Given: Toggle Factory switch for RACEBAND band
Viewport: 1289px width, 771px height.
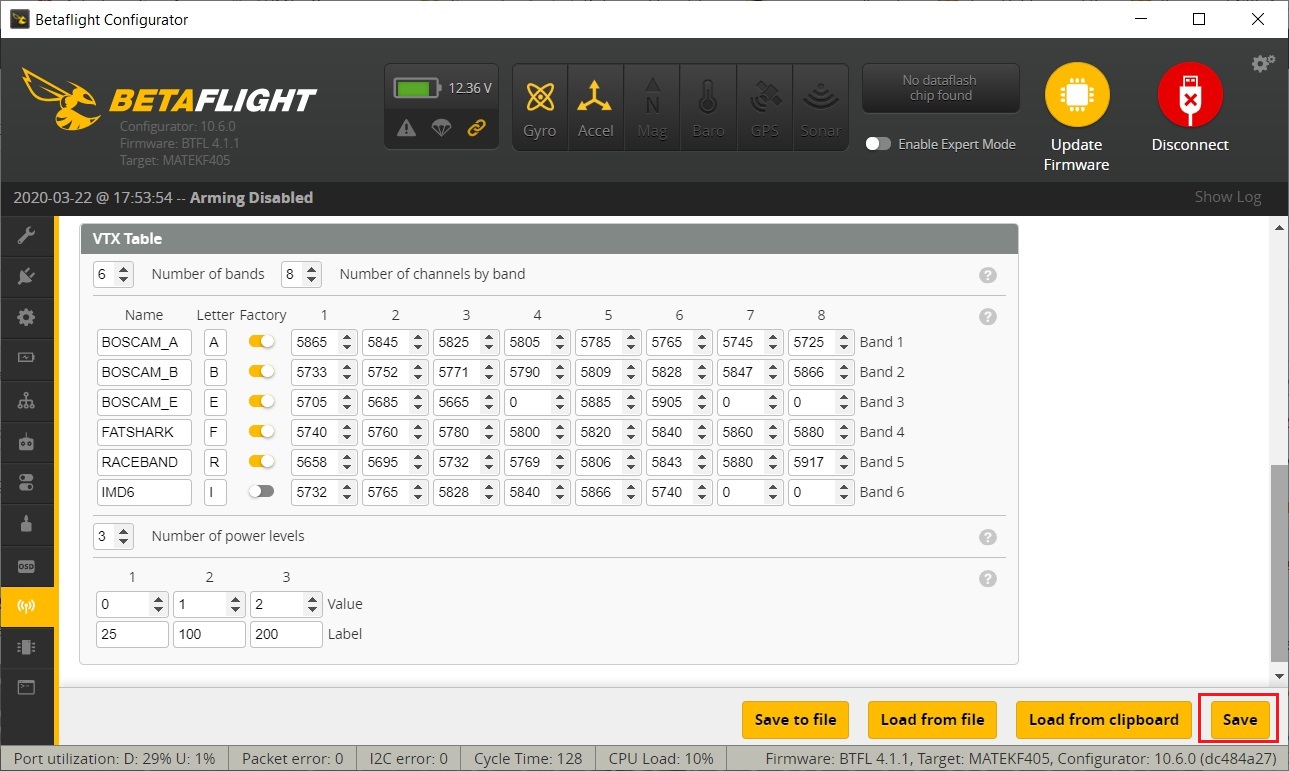Looking at the screenshot, I should tap(261, 462).
